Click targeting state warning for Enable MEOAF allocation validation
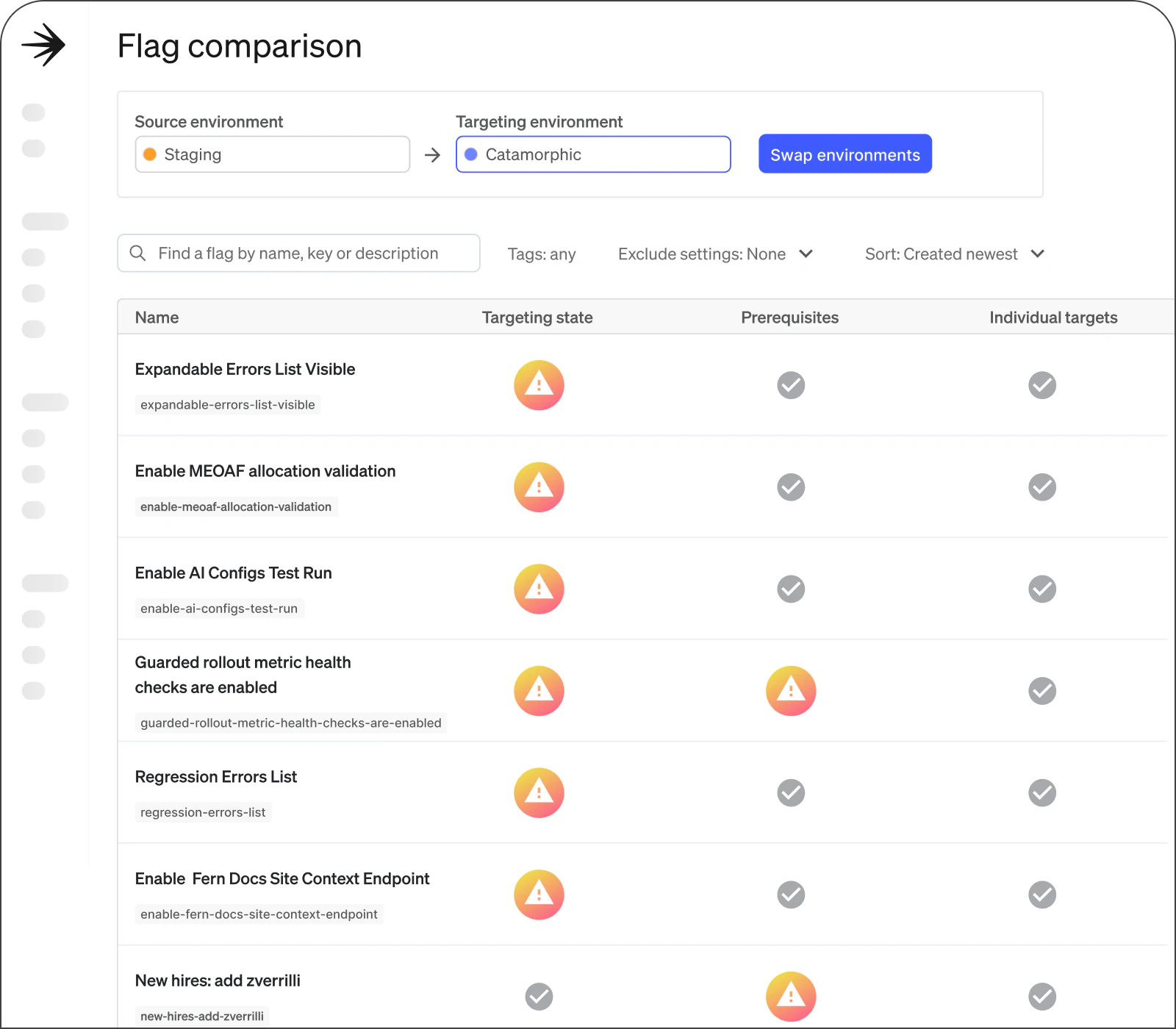Viewport: 1176px width, 1029px height. (539, 487)
